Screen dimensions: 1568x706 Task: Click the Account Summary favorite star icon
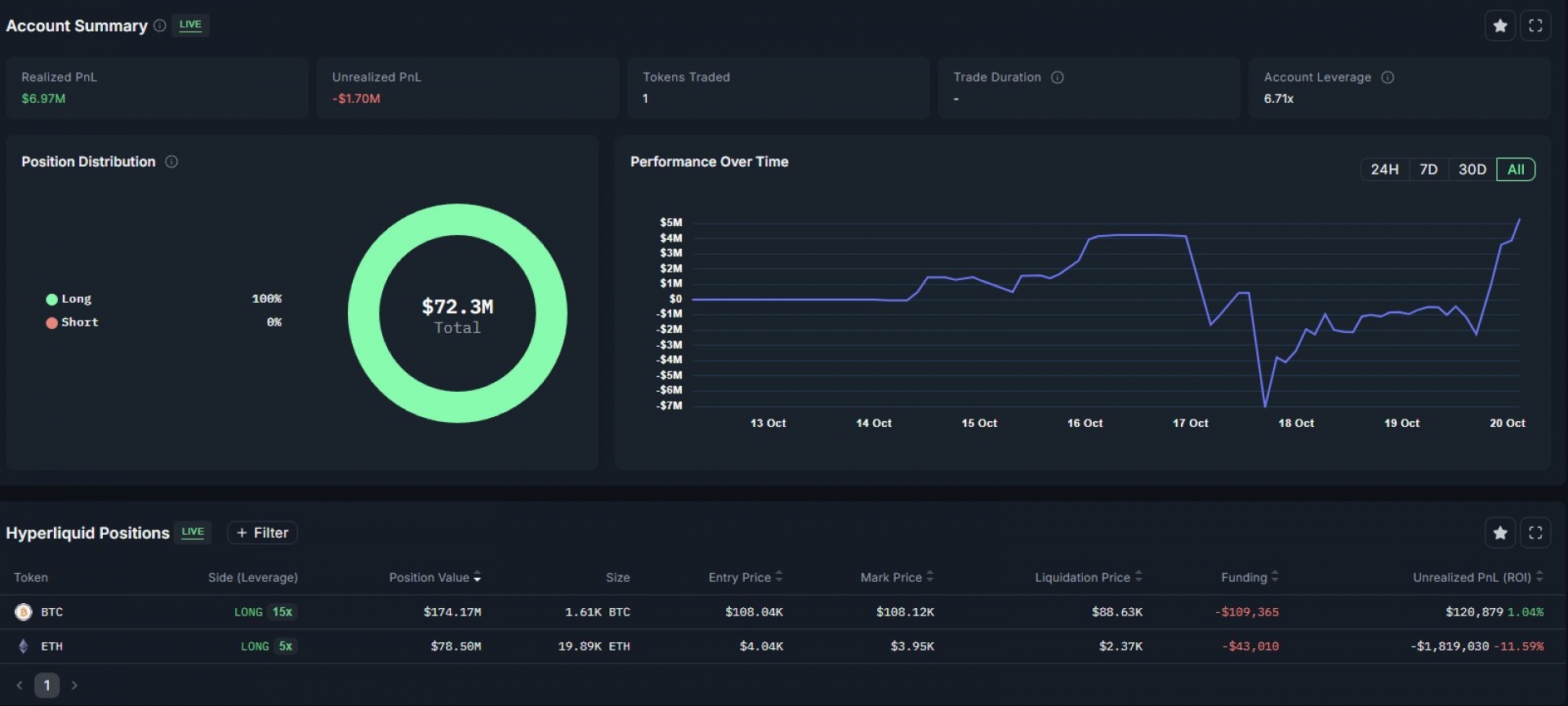[x=1499, y=26]
